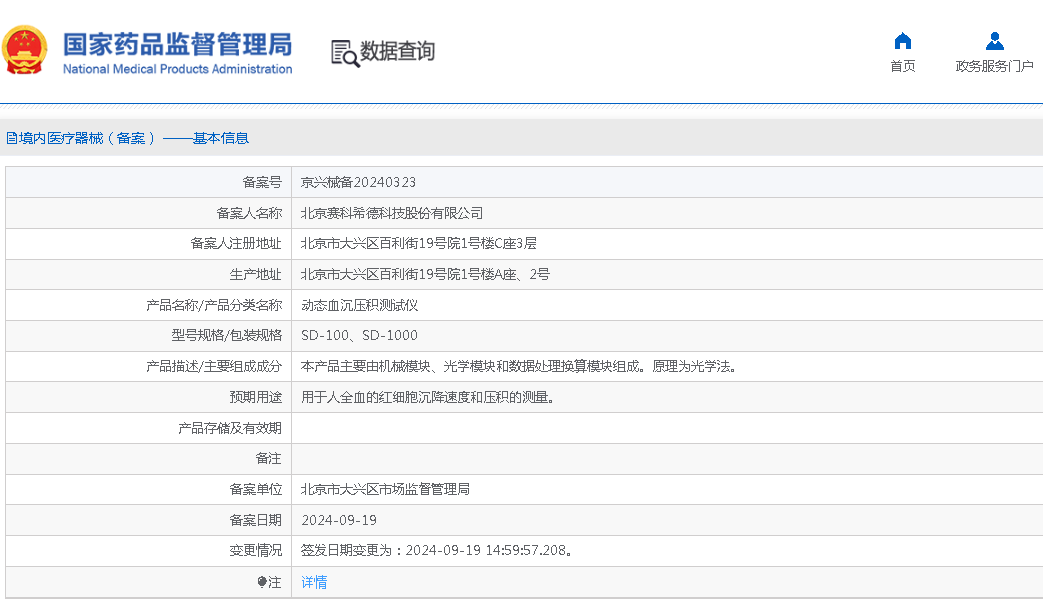Viewport: 1043px width, 603px height.
Task: Select the company name 北京赛科希德科技股份有限公司
Action: click(x=392, y=213)
